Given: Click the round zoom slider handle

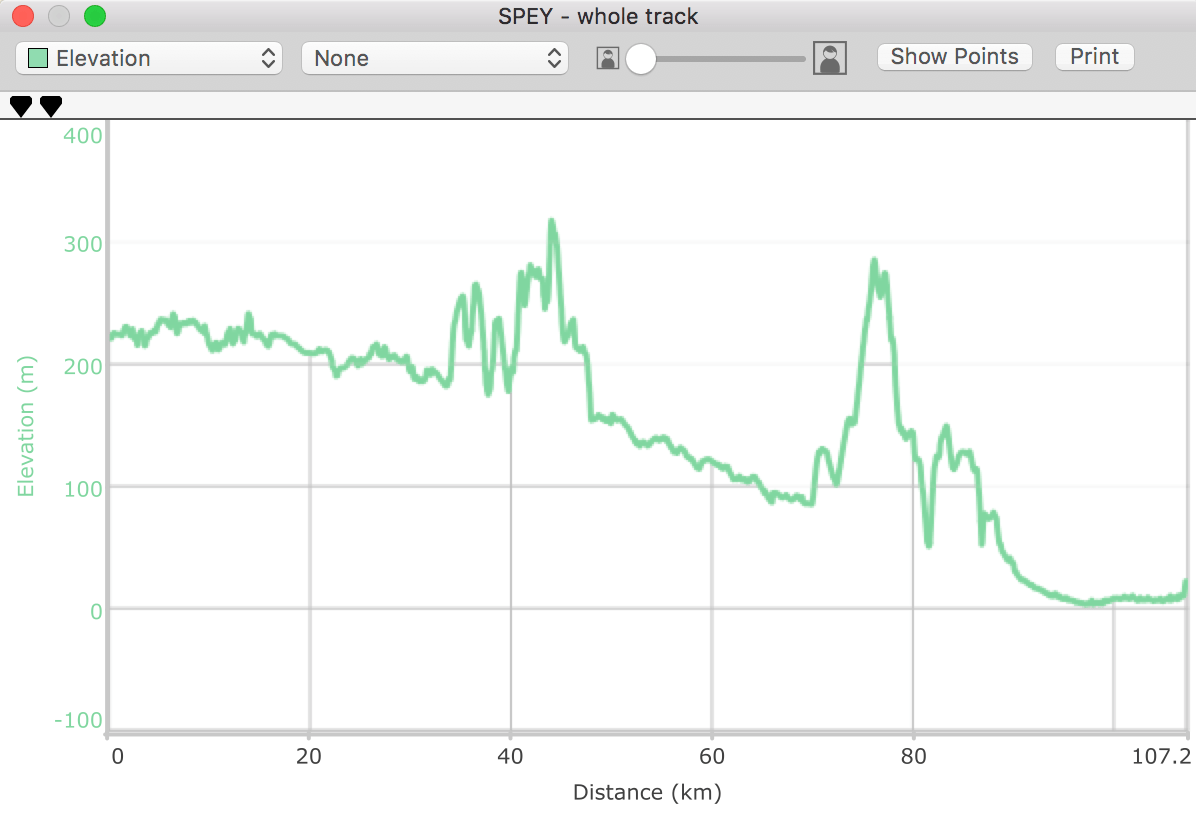Looking at the screenshot, I should (x=641, y=59).
